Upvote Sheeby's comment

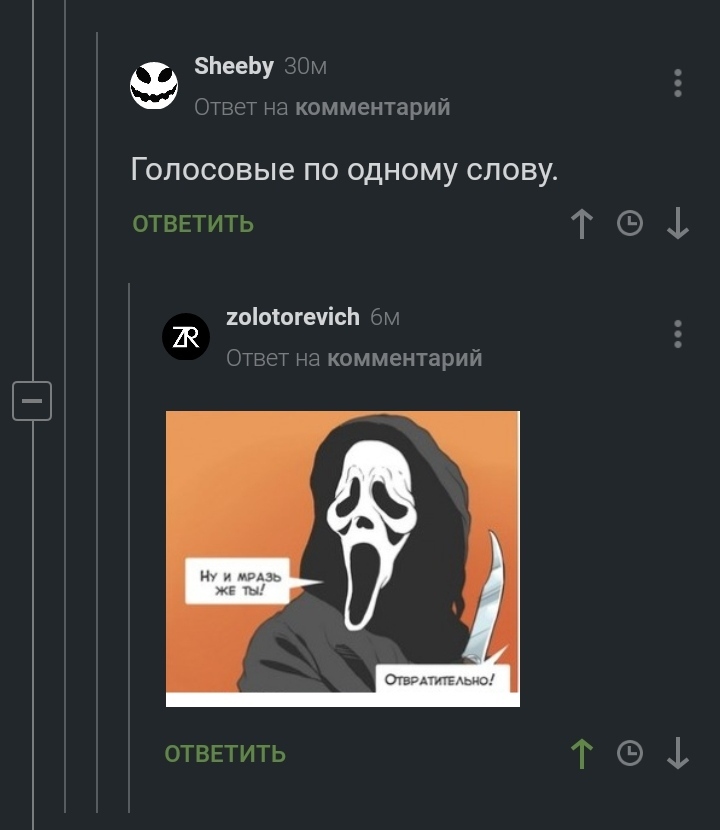point(582,223)
